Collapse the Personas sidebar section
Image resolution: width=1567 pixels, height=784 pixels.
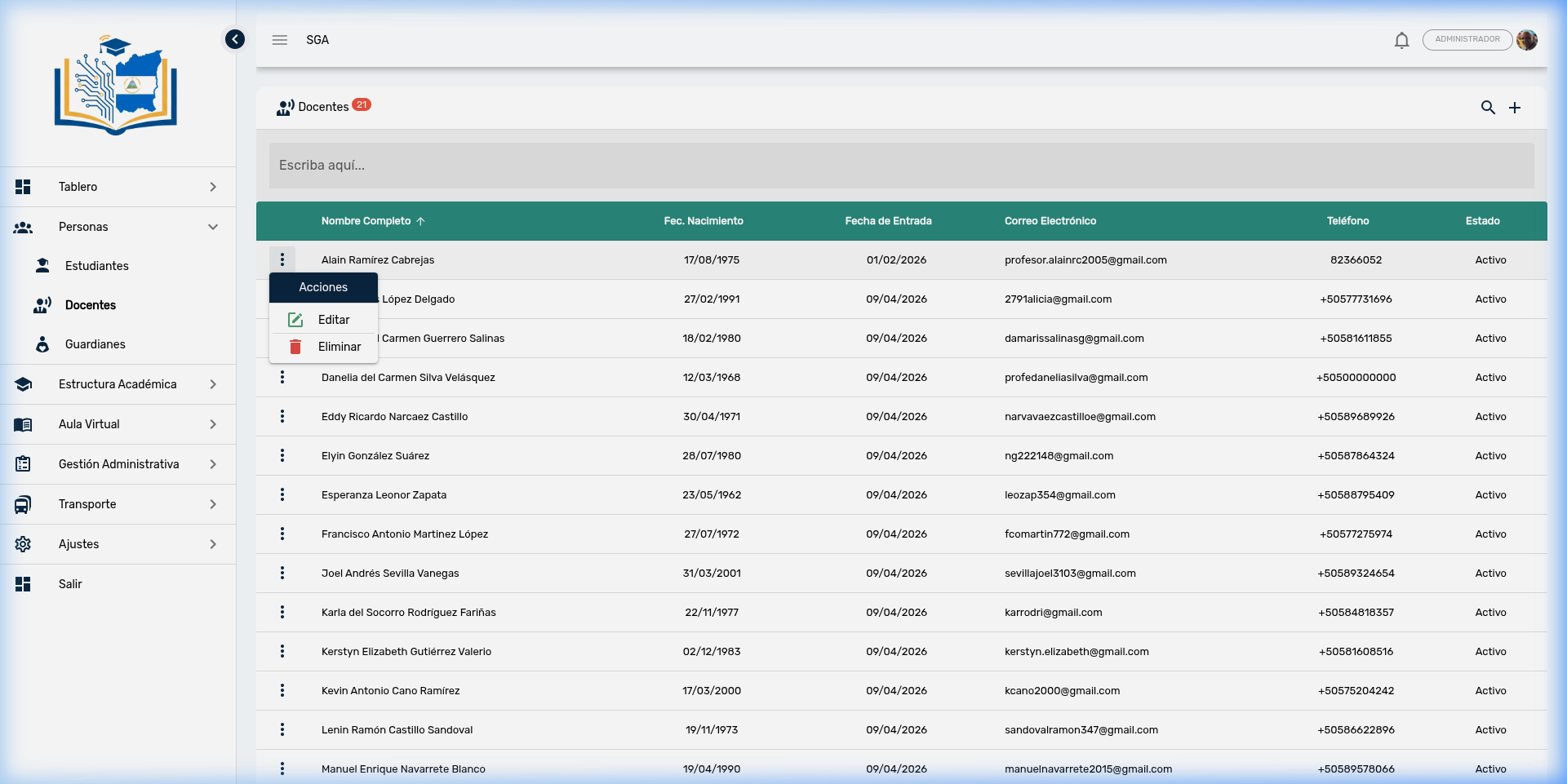[118, 227]
